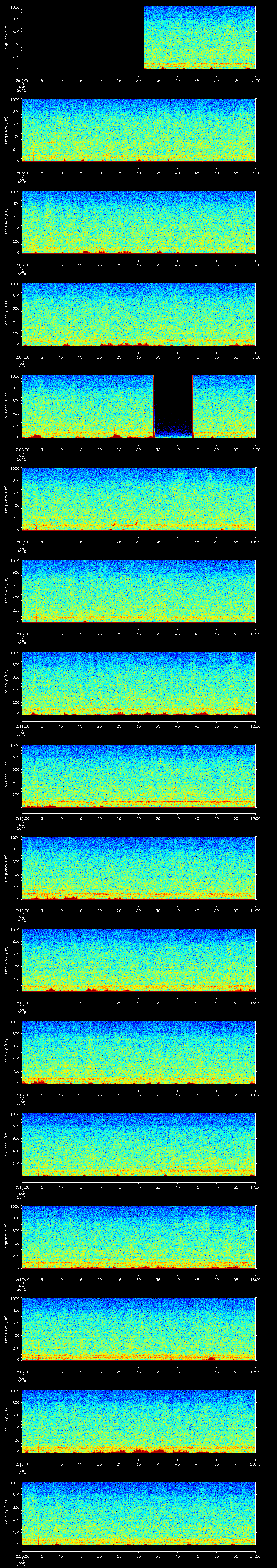Image resolution: width=277 pixels, height=1568 pixels.
Task: Select the spectrogram panel starting at 2:06:00
Action: click(139, 222)
